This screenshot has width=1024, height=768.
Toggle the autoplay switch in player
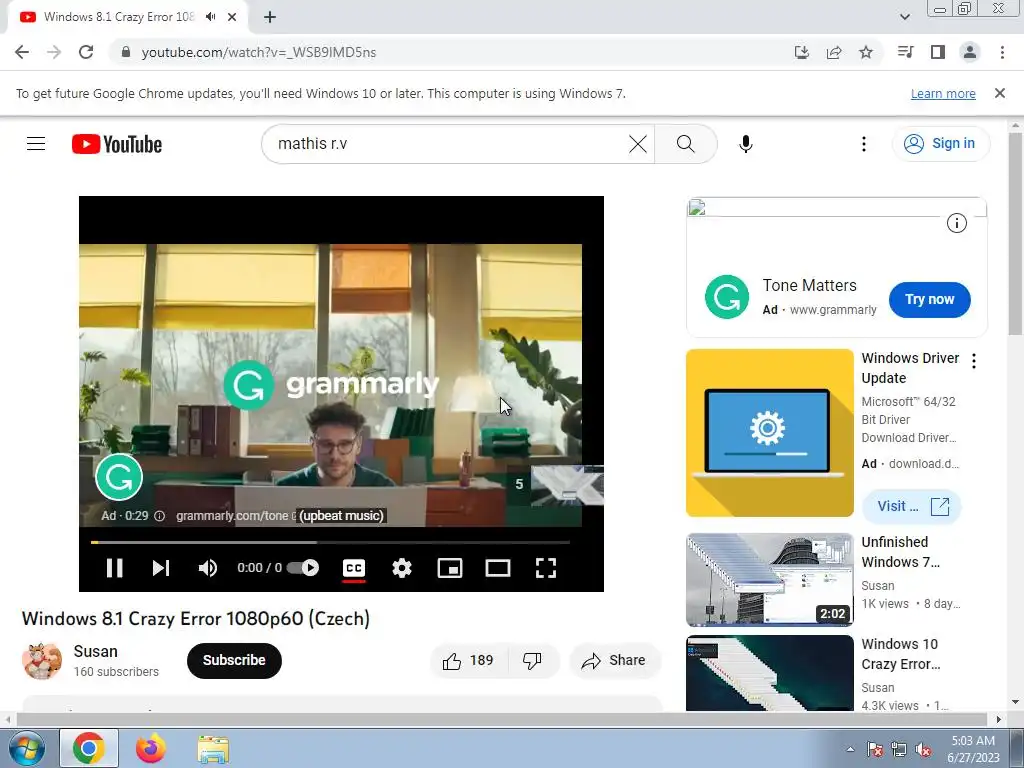[x=303, y=568]
